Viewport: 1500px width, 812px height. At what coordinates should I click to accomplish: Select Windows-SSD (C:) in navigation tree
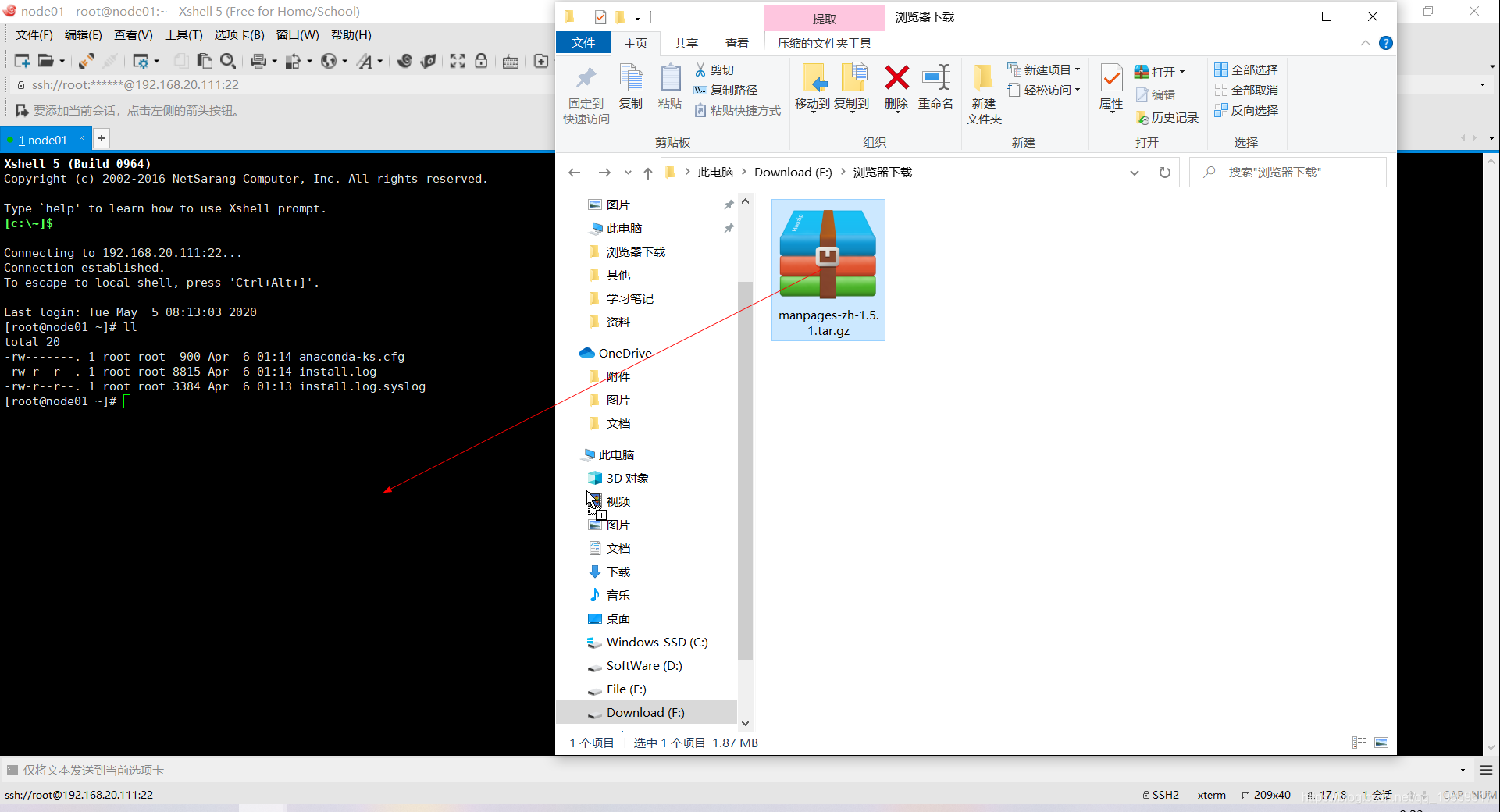point(657,642)
